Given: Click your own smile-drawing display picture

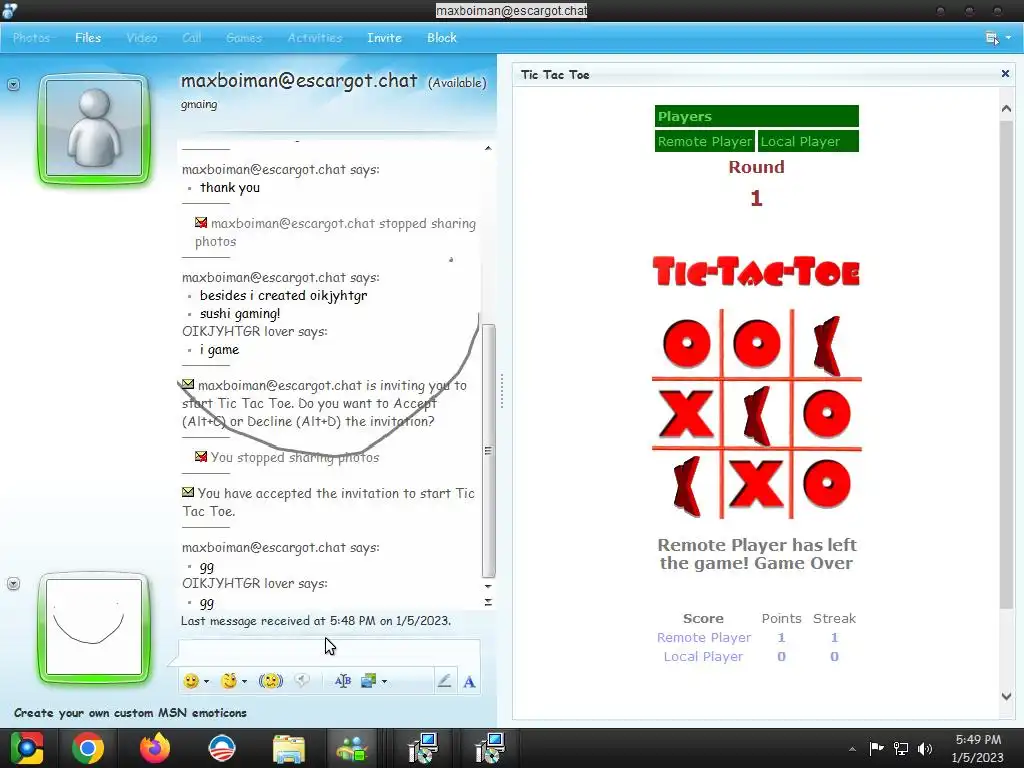Looking at the screenshot, I should 94,626.
